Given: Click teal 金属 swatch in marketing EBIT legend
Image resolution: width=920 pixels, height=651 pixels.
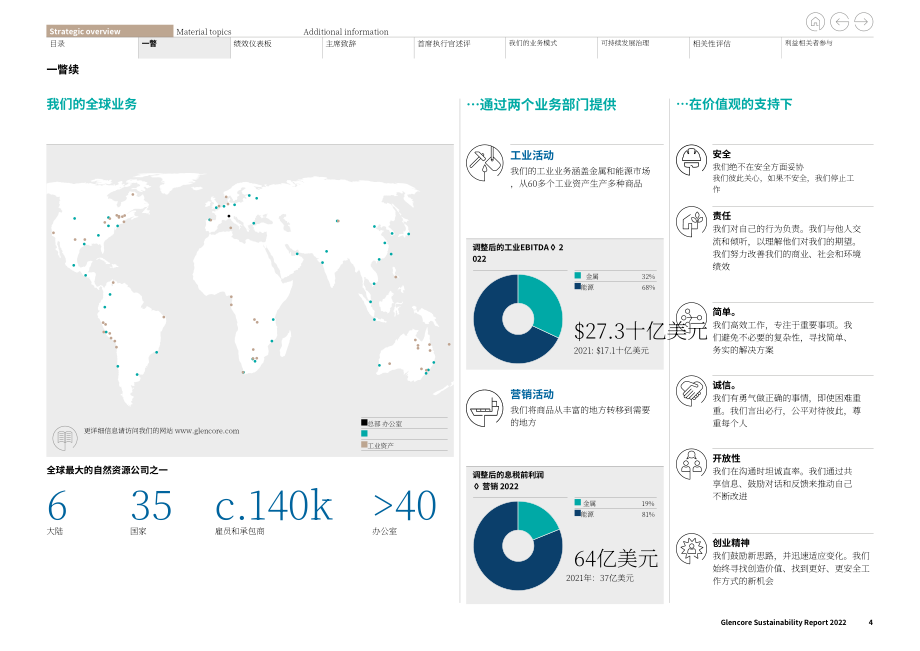Looking at the screenshot, I should pyautogui.click(x=577, y=502).
